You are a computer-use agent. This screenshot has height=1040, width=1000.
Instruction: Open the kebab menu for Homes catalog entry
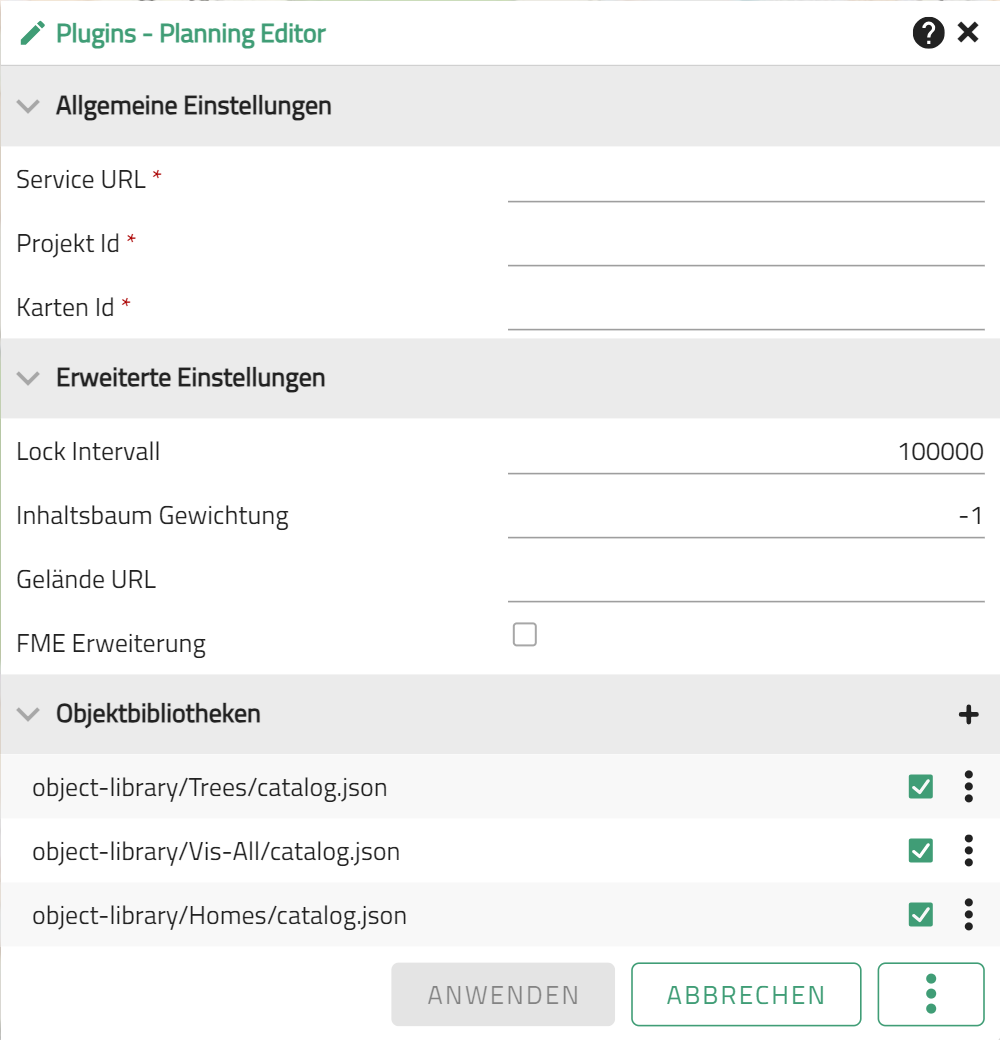click(x=967, y=915)
